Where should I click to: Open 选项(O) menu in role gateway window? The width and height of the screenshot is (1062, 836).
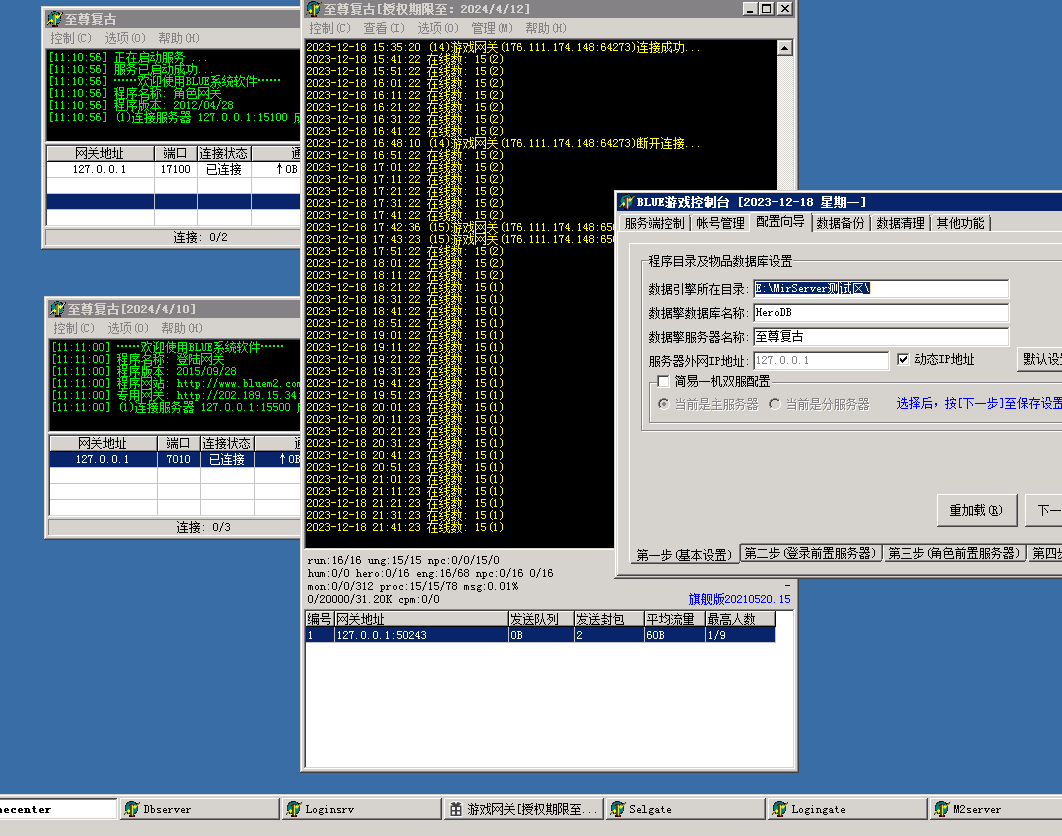(125, 38)
